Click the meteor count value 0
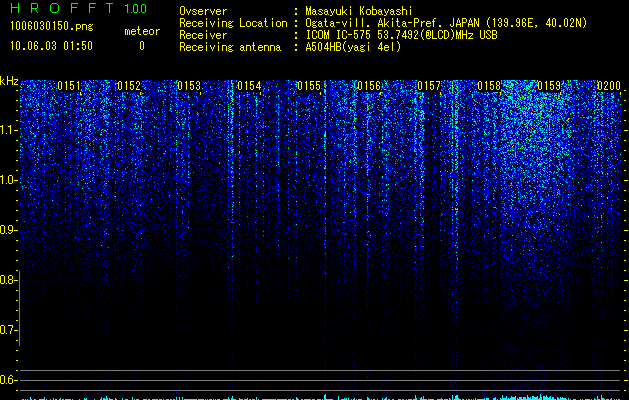The image size is (629, 400). [x=142, y=46]
